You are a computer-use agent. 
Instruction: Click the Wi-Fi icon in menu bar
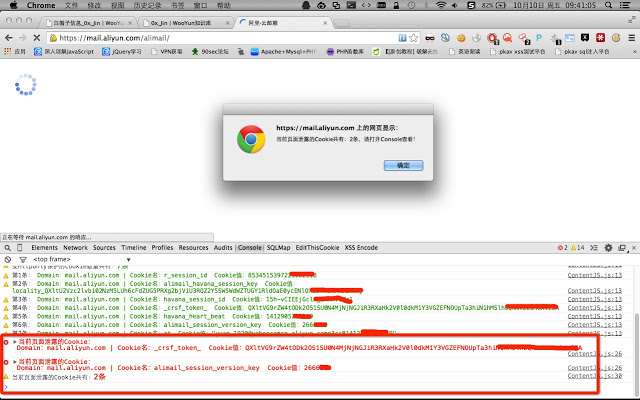[441, 5]
